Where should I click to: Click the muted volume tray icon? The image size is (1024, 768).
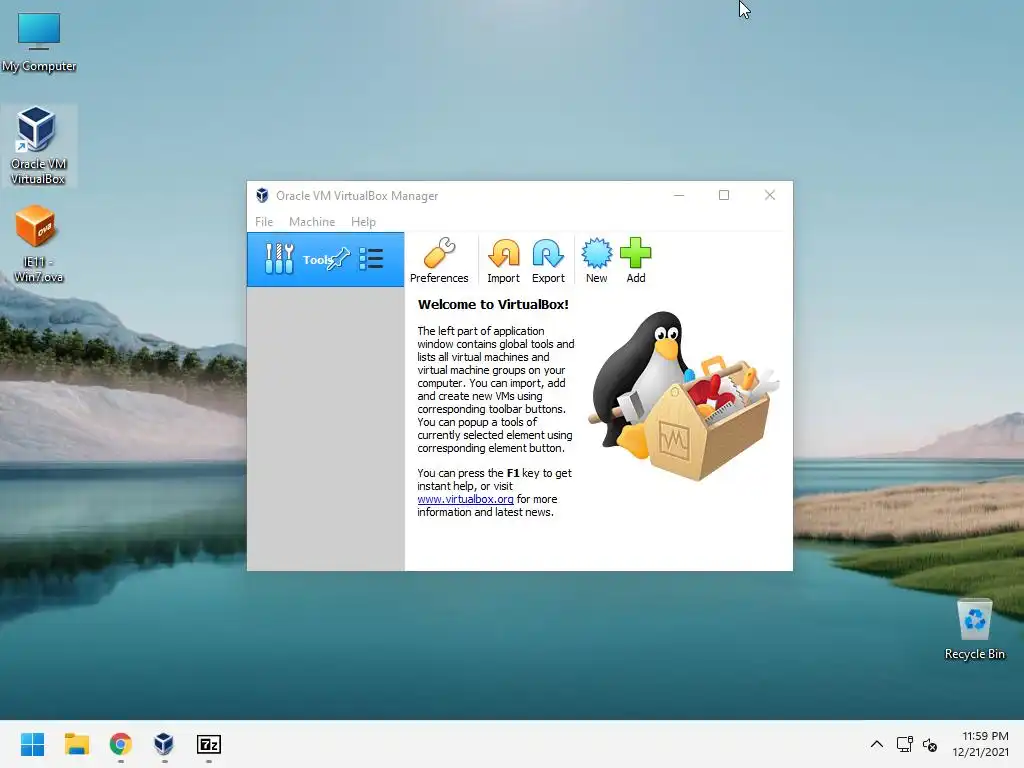(930, 744)
